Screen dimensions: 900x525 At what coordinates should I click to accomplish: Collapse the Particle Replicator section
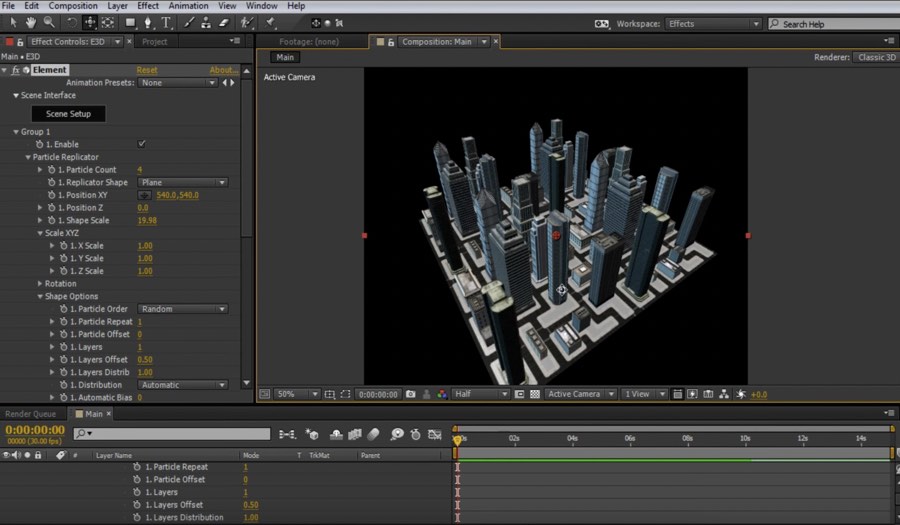pos(28,157)
